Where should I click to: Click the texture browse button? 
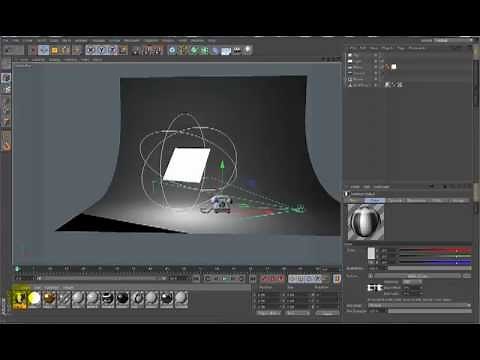click(467, 276)
